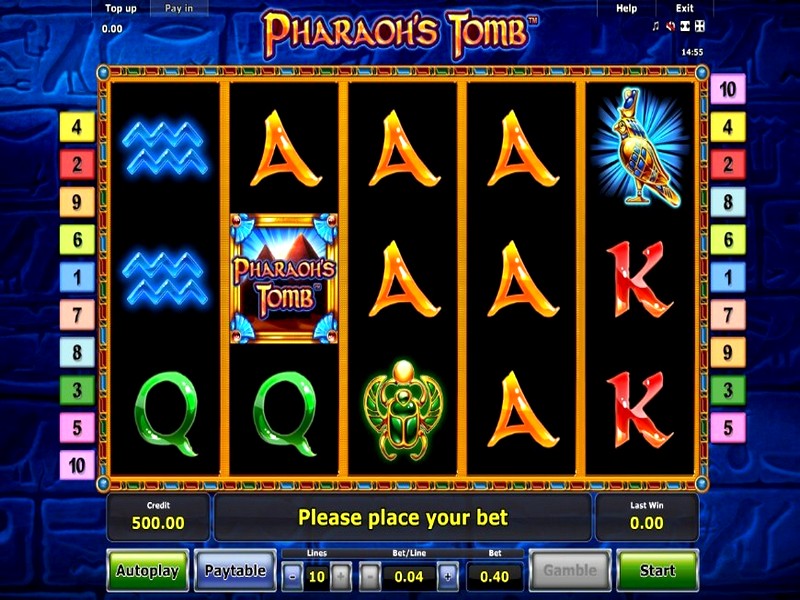The image size is (800, 600).
Task: Click the golden falcon statue symbol
Action: click(641, 147)
